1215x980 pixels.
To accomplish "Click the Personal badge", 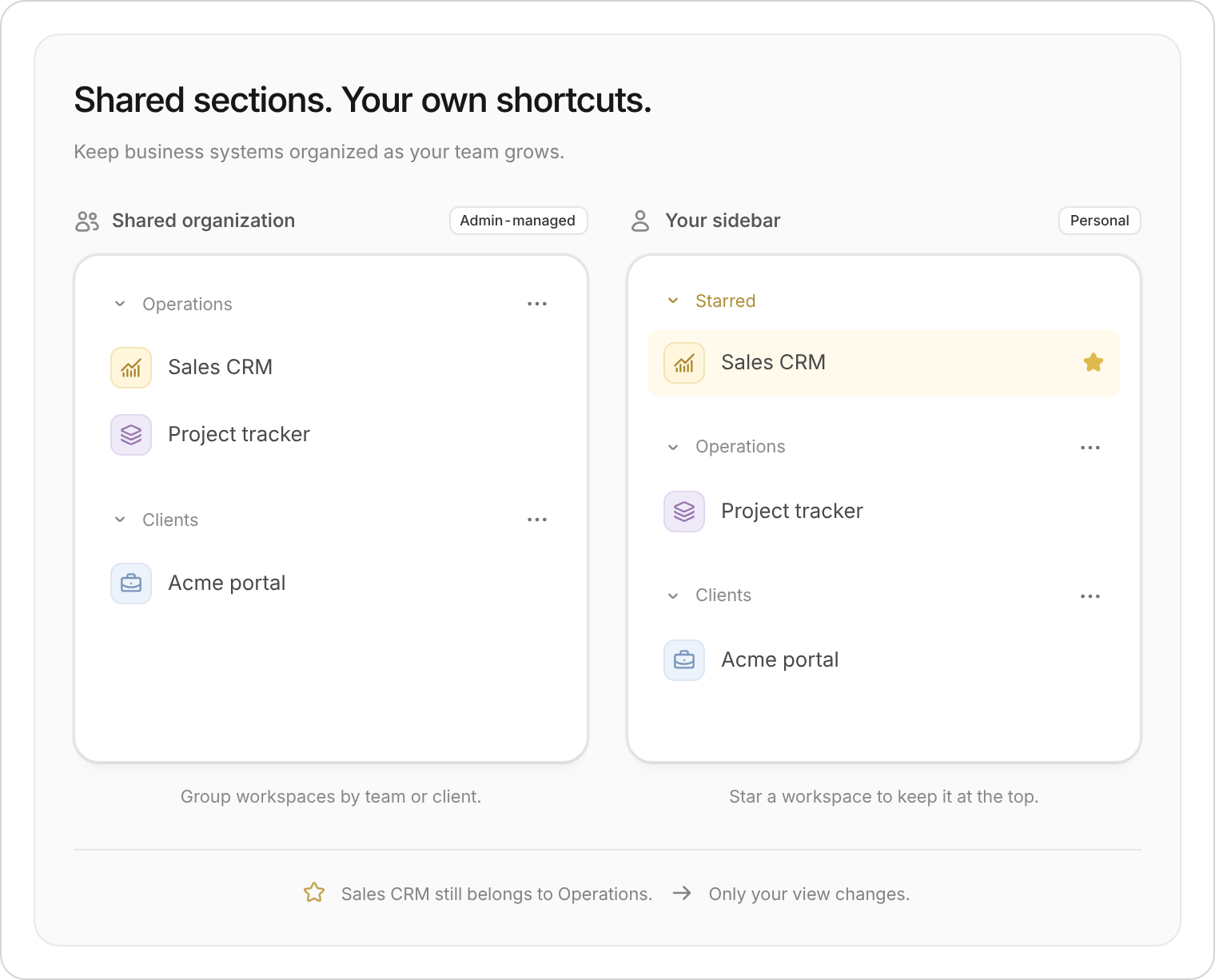I will click(x=1100, y=221).
